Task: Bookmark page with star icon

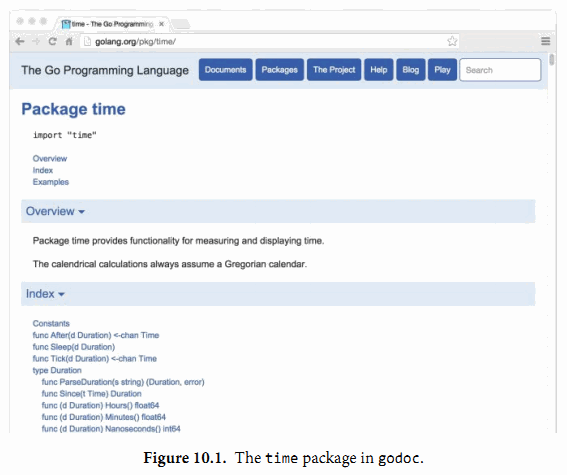Action: tap(452, 41)
